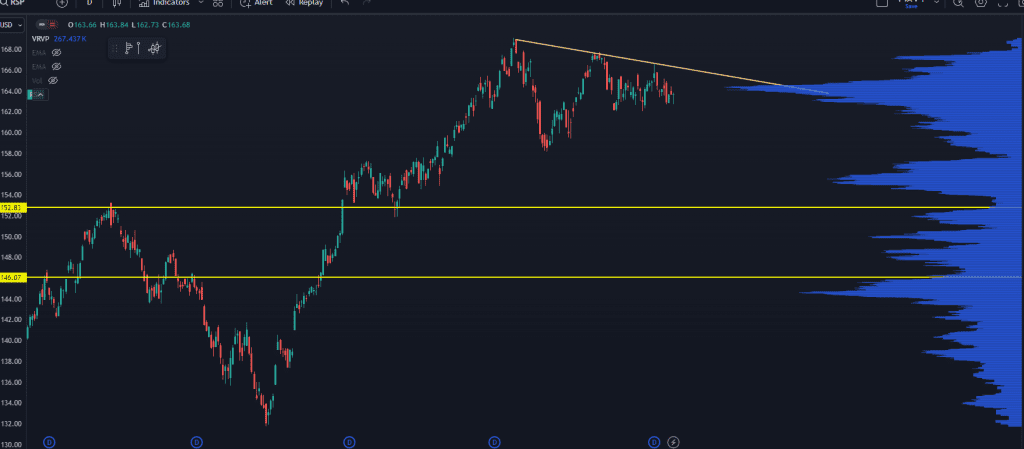Image resolution: width=1024 pixels, height=449 pixels.
Task: Create a new Alert
Action: (x=257, y=3)
